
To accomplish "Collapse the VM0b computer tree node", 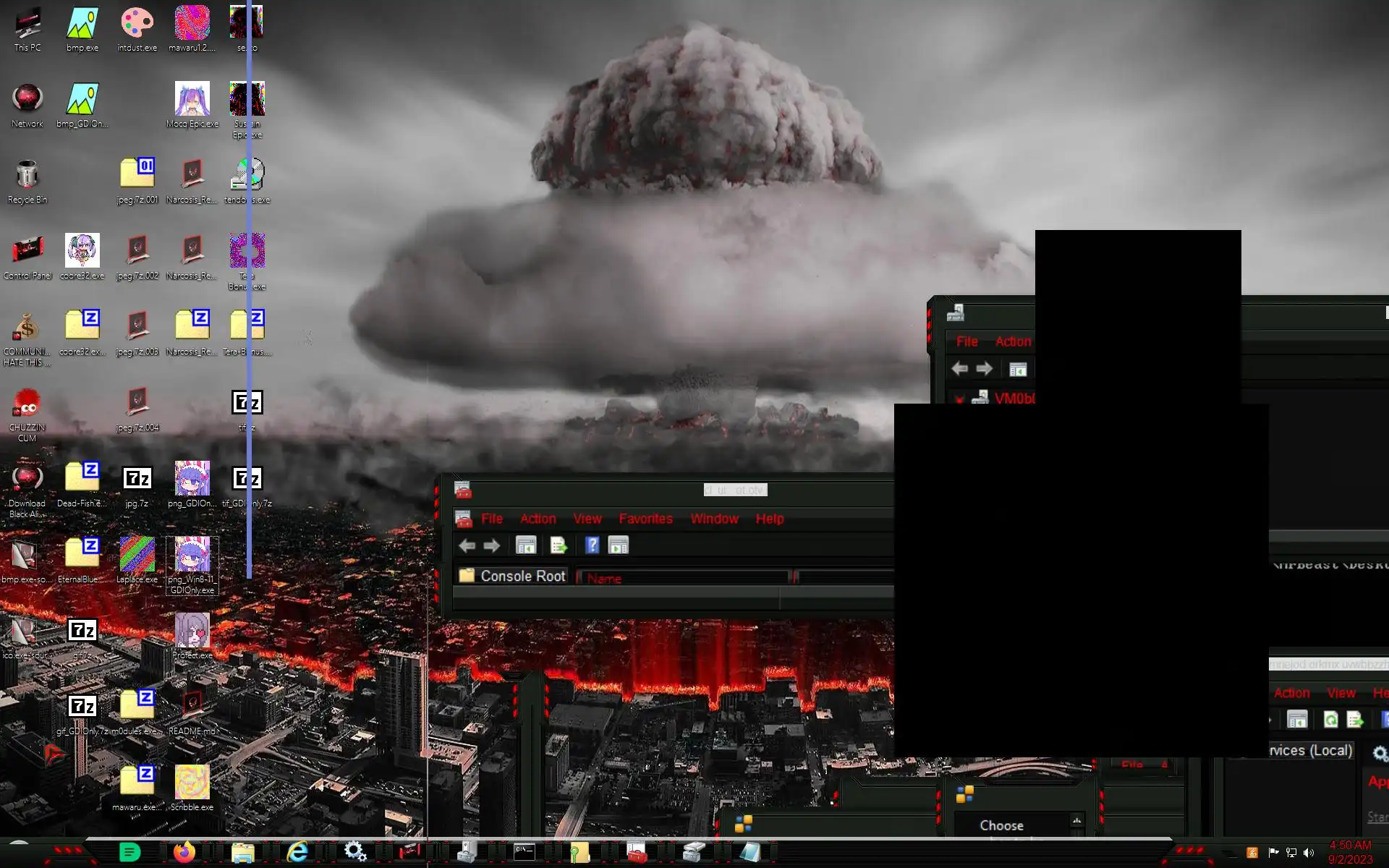I will (959, 399).
